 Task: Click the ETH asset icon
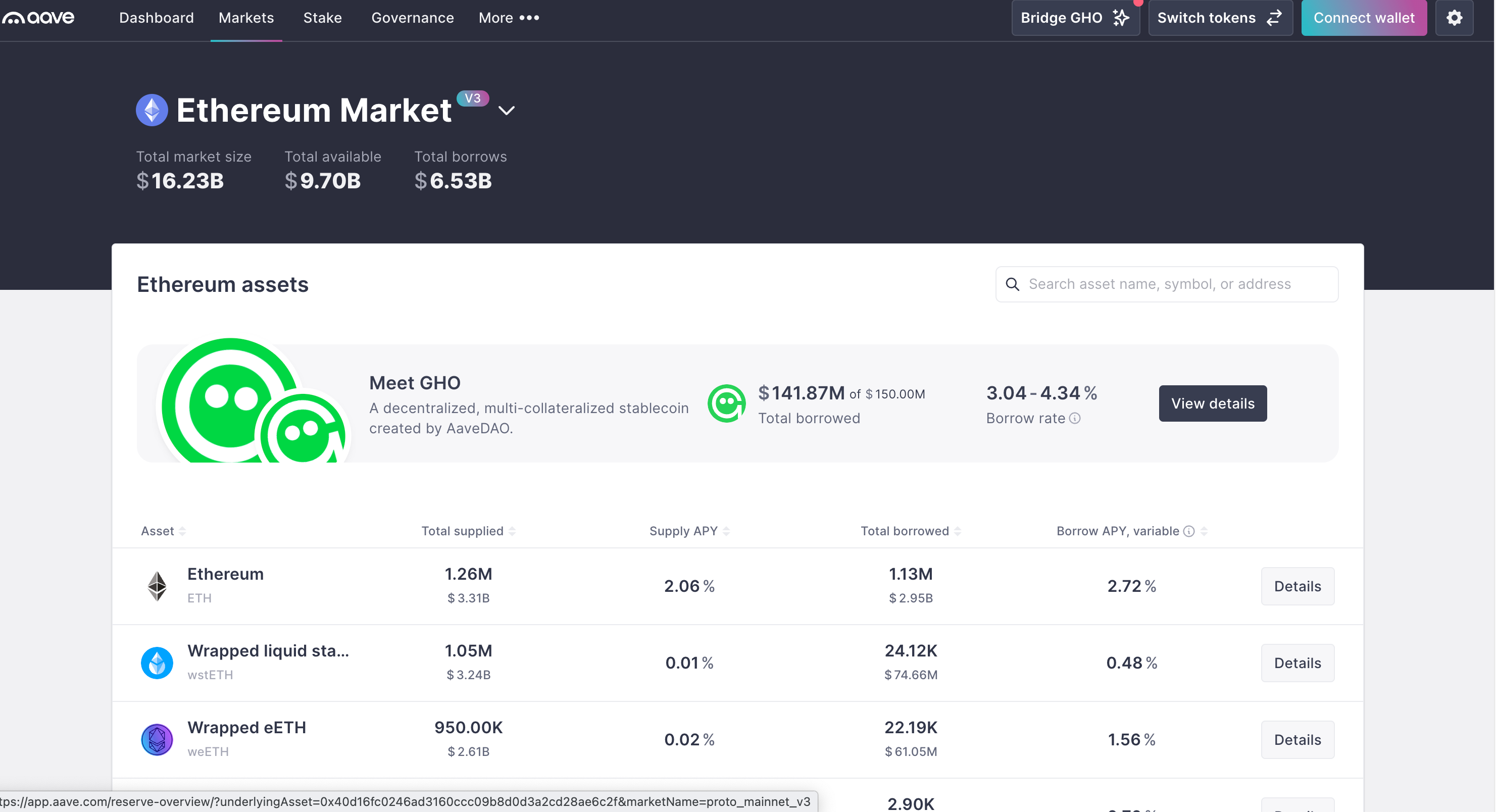click(x=157, y=586)
